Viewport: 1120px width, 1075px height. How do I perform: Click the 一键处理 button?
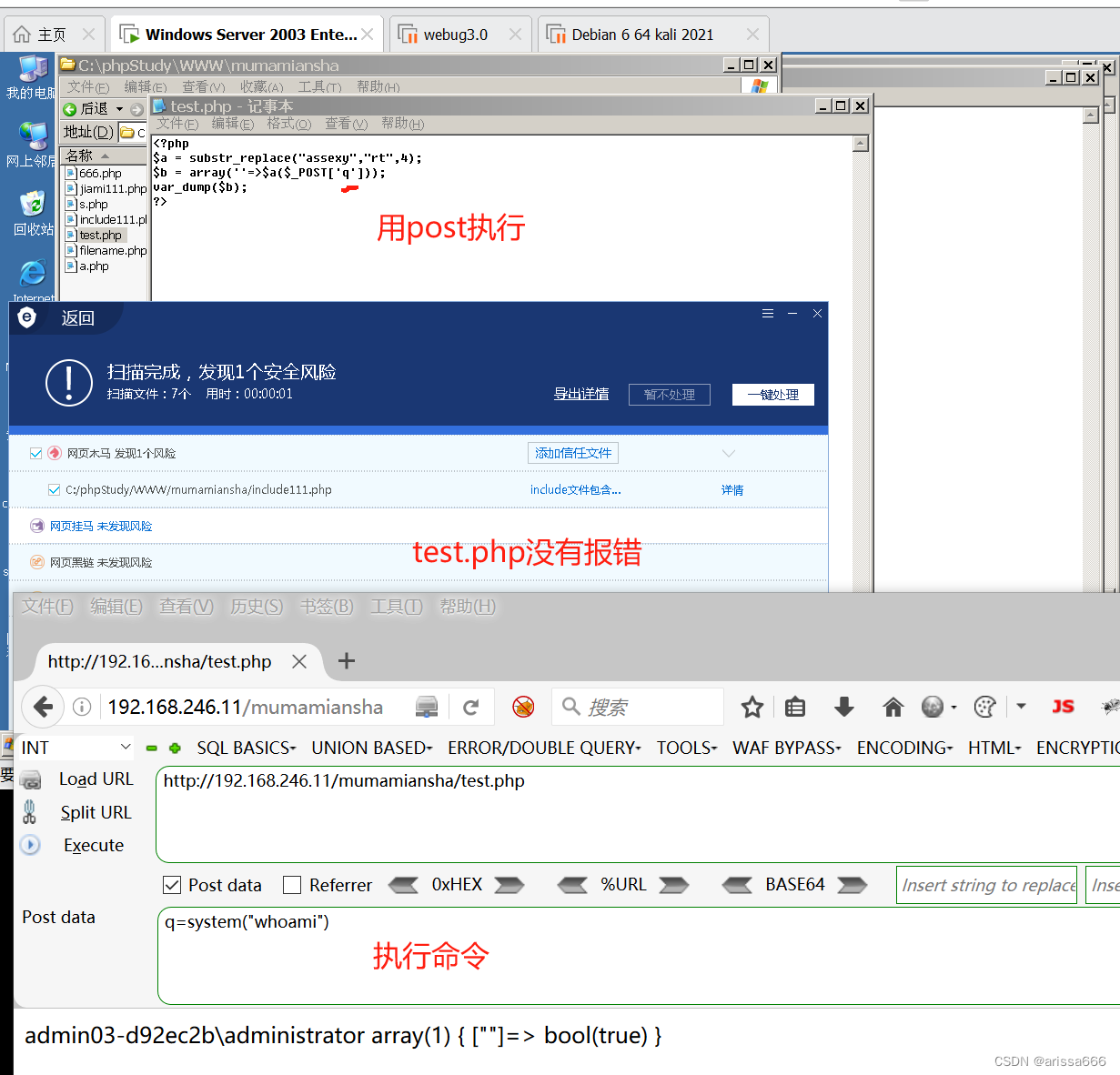(773, 395)
